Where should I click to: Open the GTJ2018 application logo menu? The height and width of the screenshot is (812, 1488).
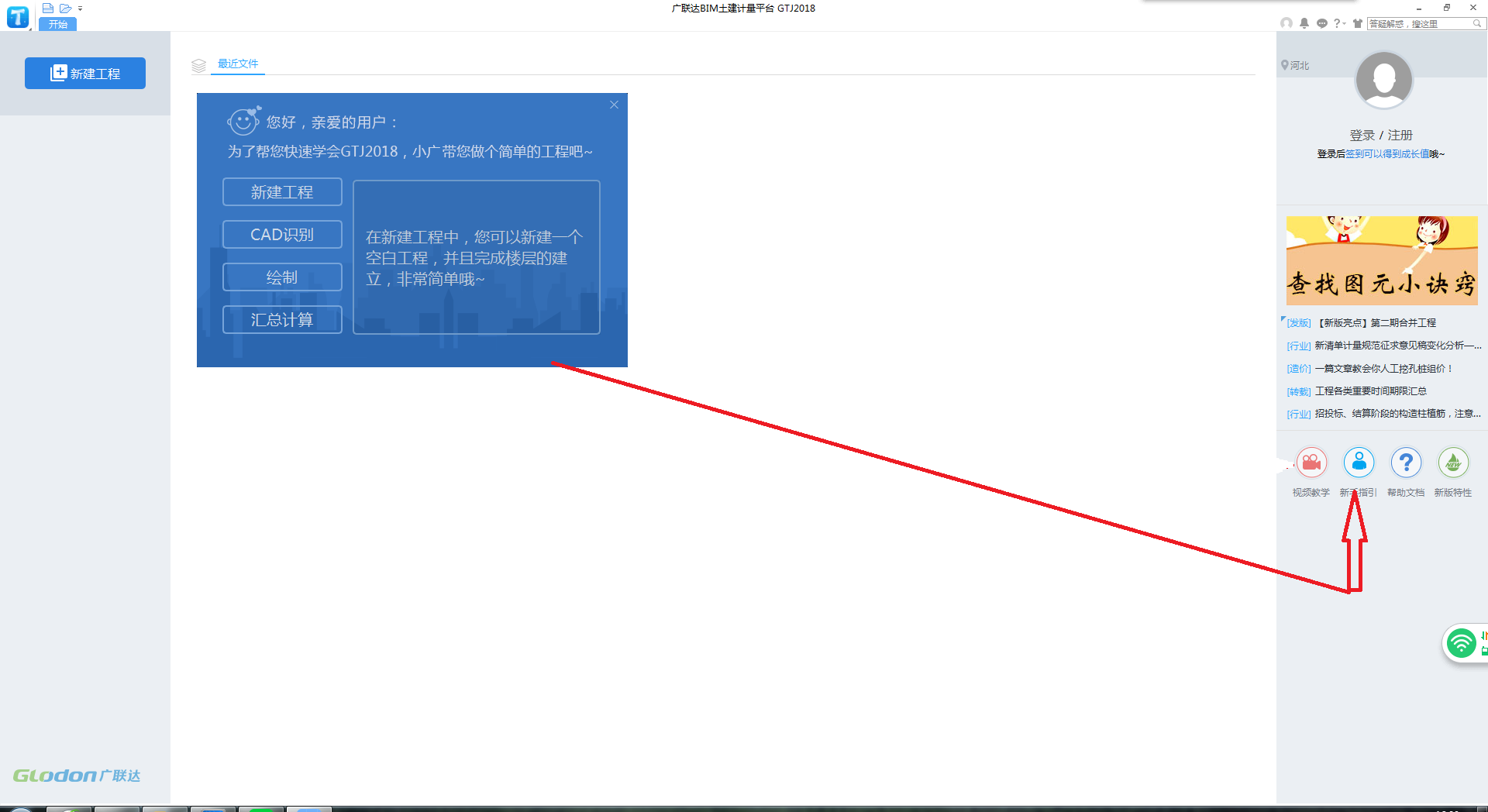coord(18,16)
